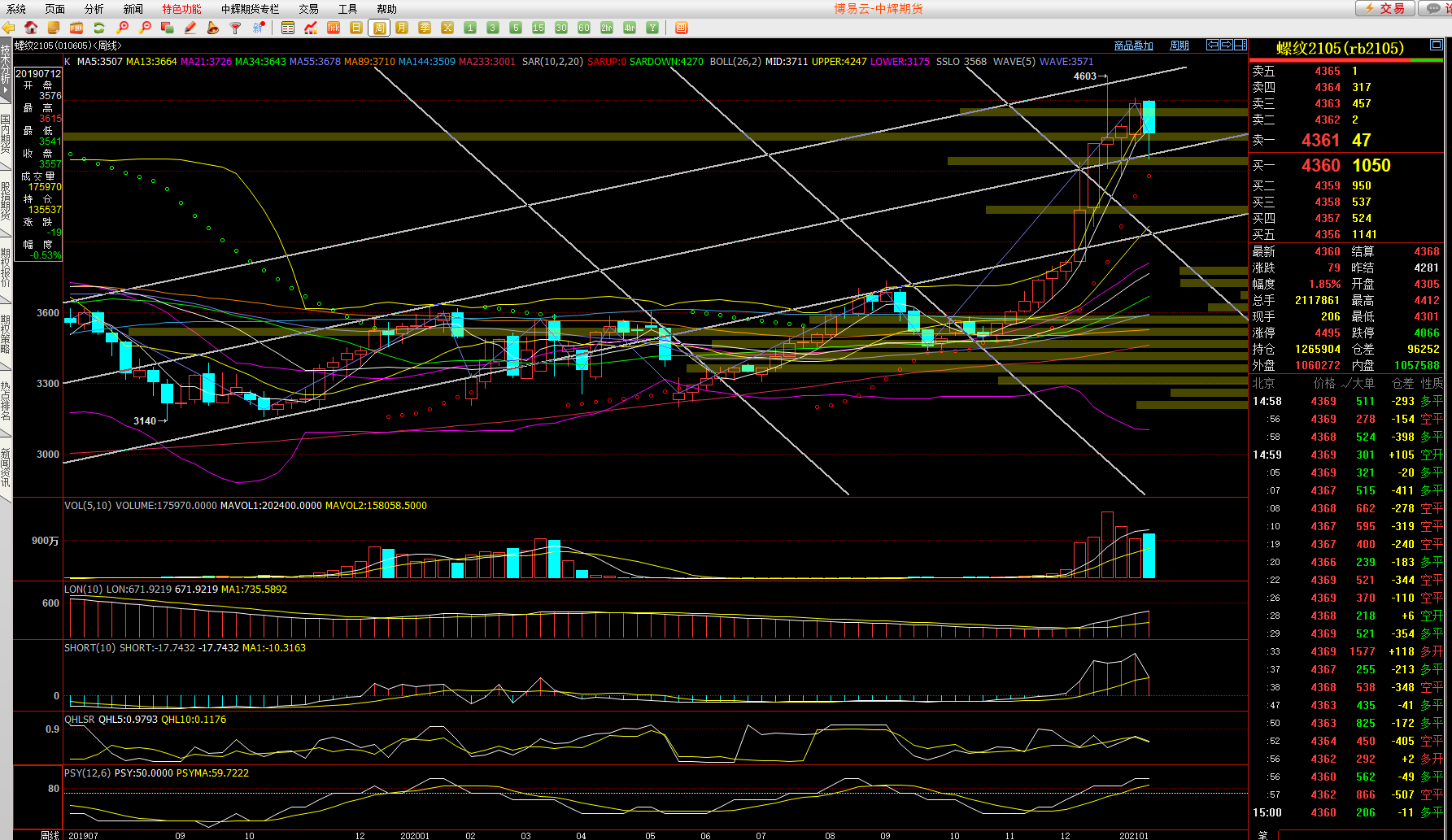Click the F10 info toolbar icon
The width and height of the screenshot is (1452, 840).
coord(76,28)
